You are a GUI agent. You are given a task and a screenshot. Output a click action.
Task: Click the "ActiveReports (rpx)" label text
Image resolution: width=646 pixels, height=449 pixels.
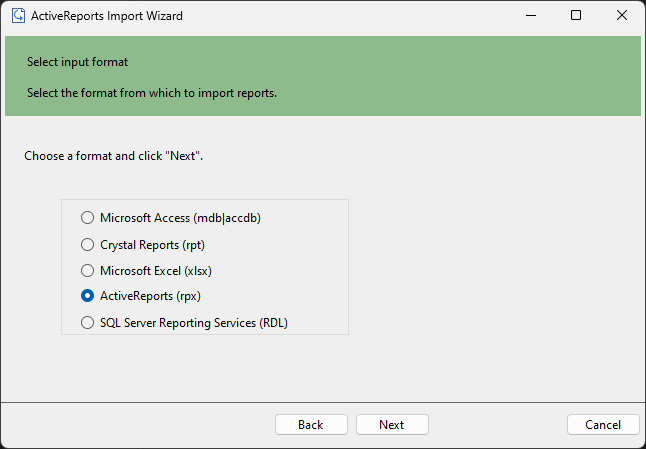point(150,296)
